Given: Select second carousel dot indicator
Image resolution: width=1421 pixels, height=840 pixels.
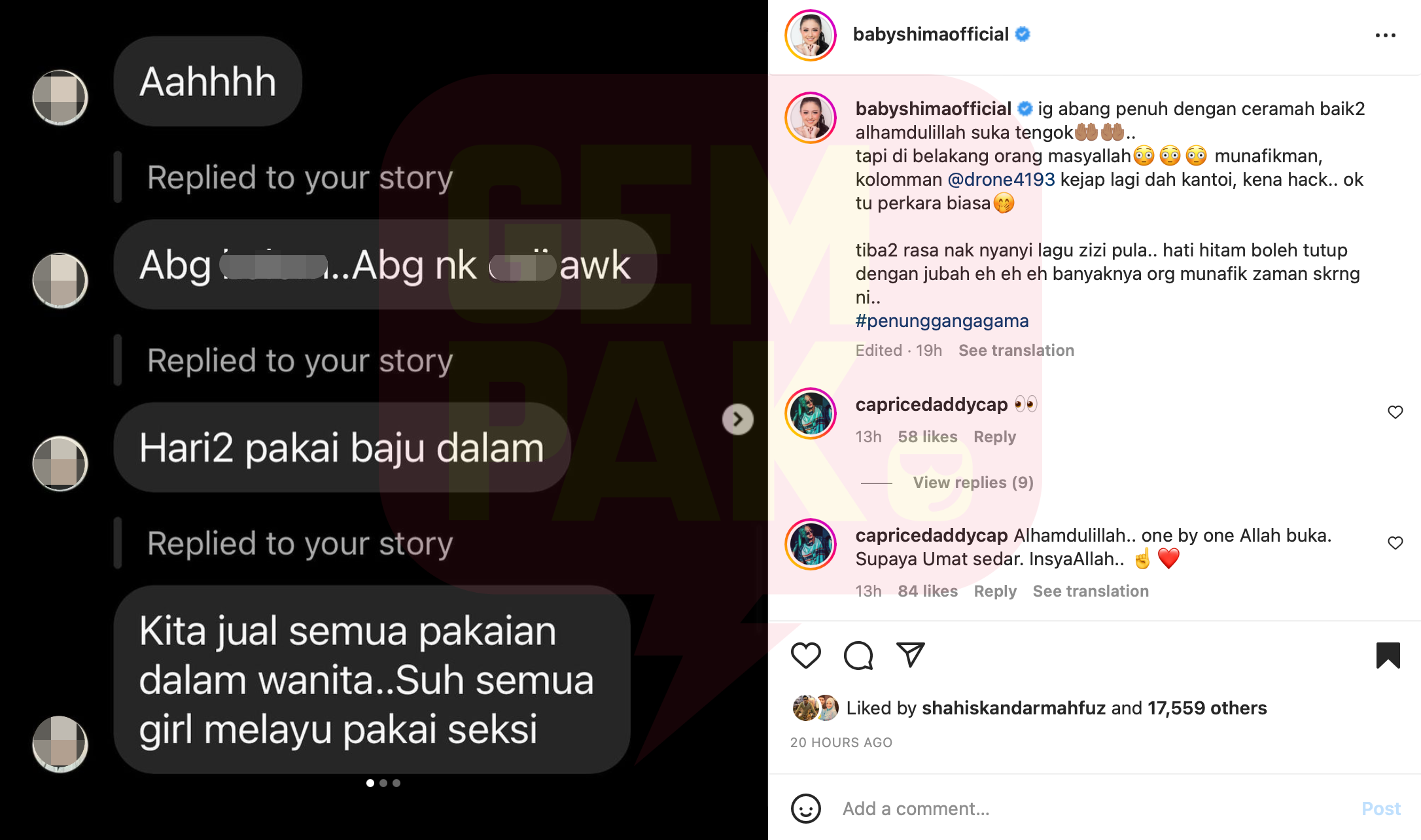Looking at the screenshot, I should coord(383,783).
